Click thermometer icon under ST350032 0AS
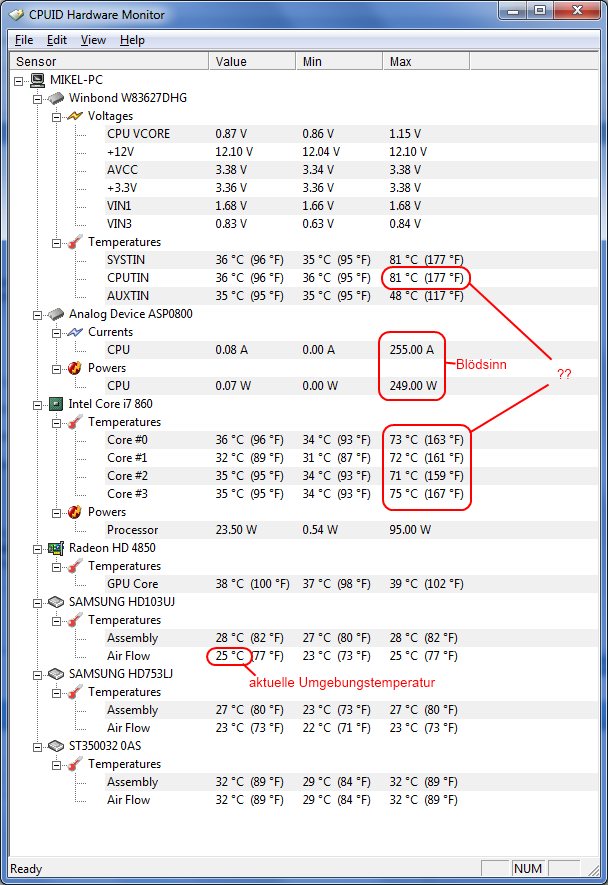608x885 pixels. (75, 764)
